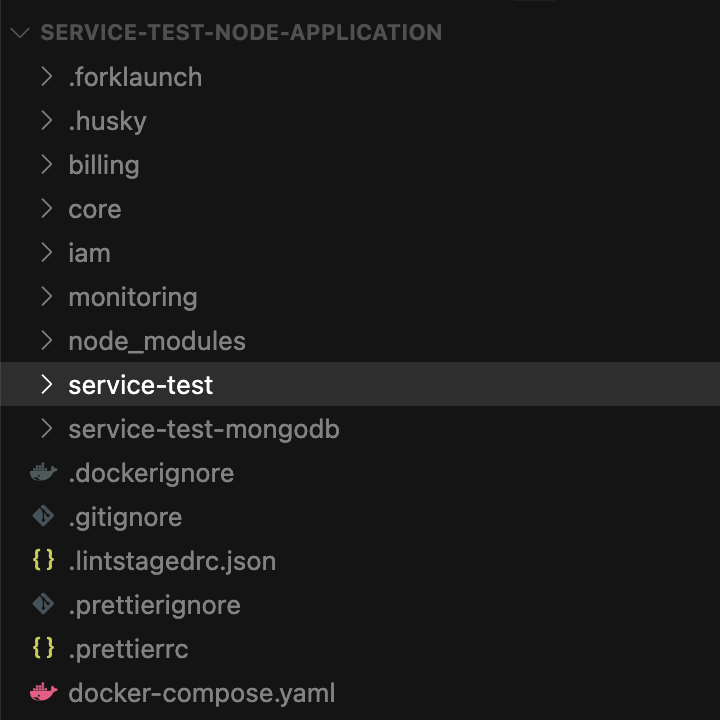Viewport: 720px width, 720px height.
Task: Expand the node_modules folder chevron
Action: pyautogui.click(x=46, y=341)
